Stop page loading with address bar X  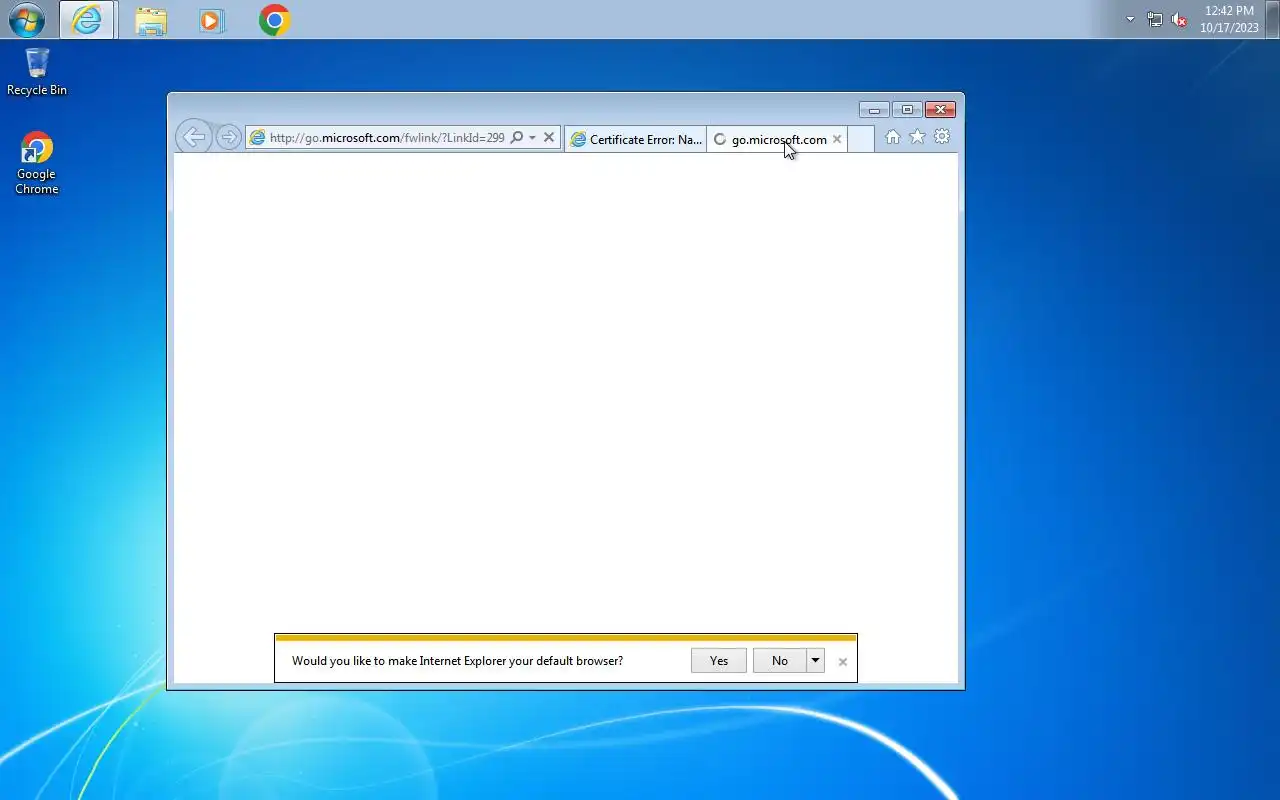coord(549,137)
